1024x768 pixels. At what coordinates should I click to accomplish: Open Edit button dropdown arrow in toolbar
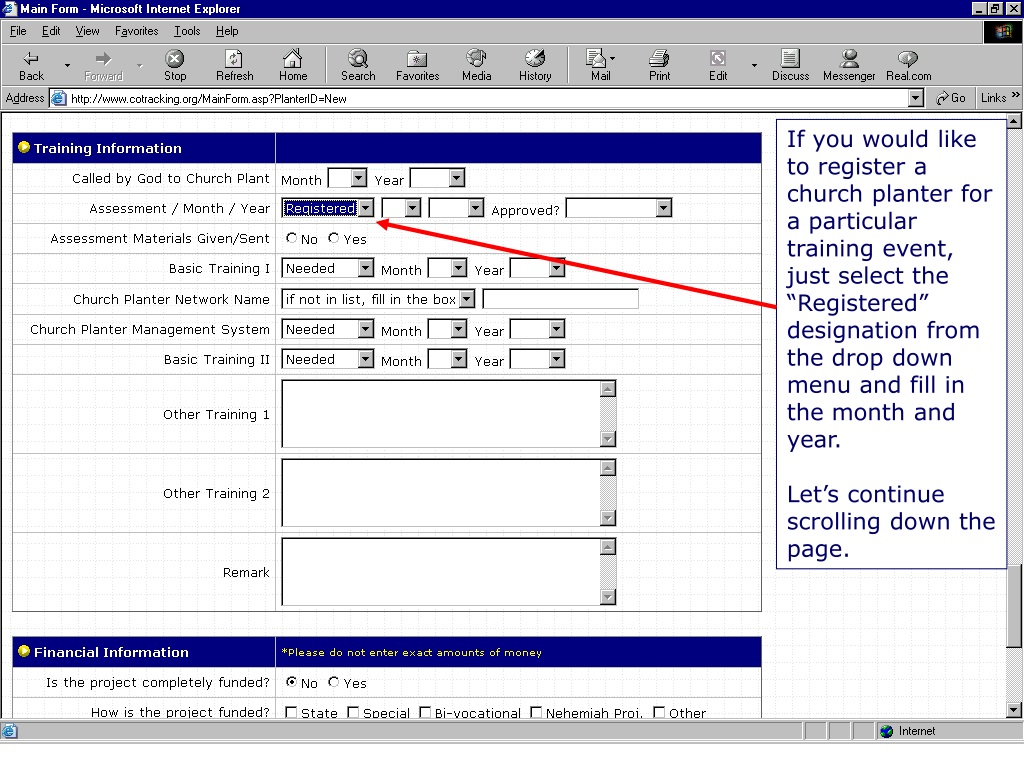point(754,65)
